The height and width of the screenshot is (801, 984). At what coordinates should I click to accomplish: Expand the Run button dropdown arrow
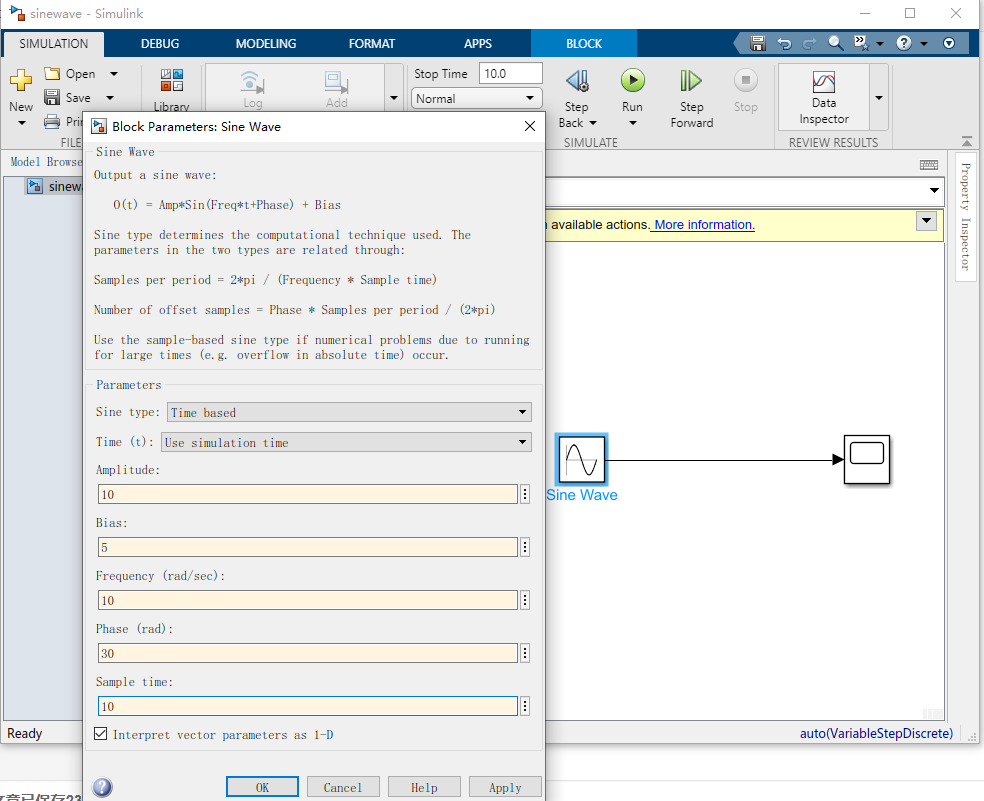(633, 123)
